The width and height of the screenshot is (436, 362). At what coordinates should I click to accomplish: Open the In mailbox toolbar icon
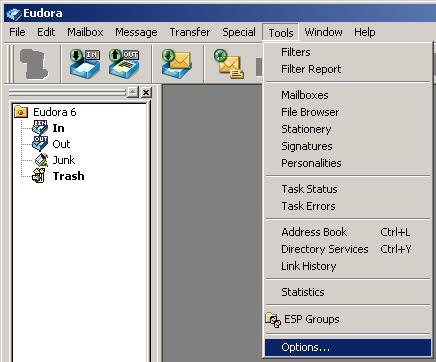tap(85, 64)
